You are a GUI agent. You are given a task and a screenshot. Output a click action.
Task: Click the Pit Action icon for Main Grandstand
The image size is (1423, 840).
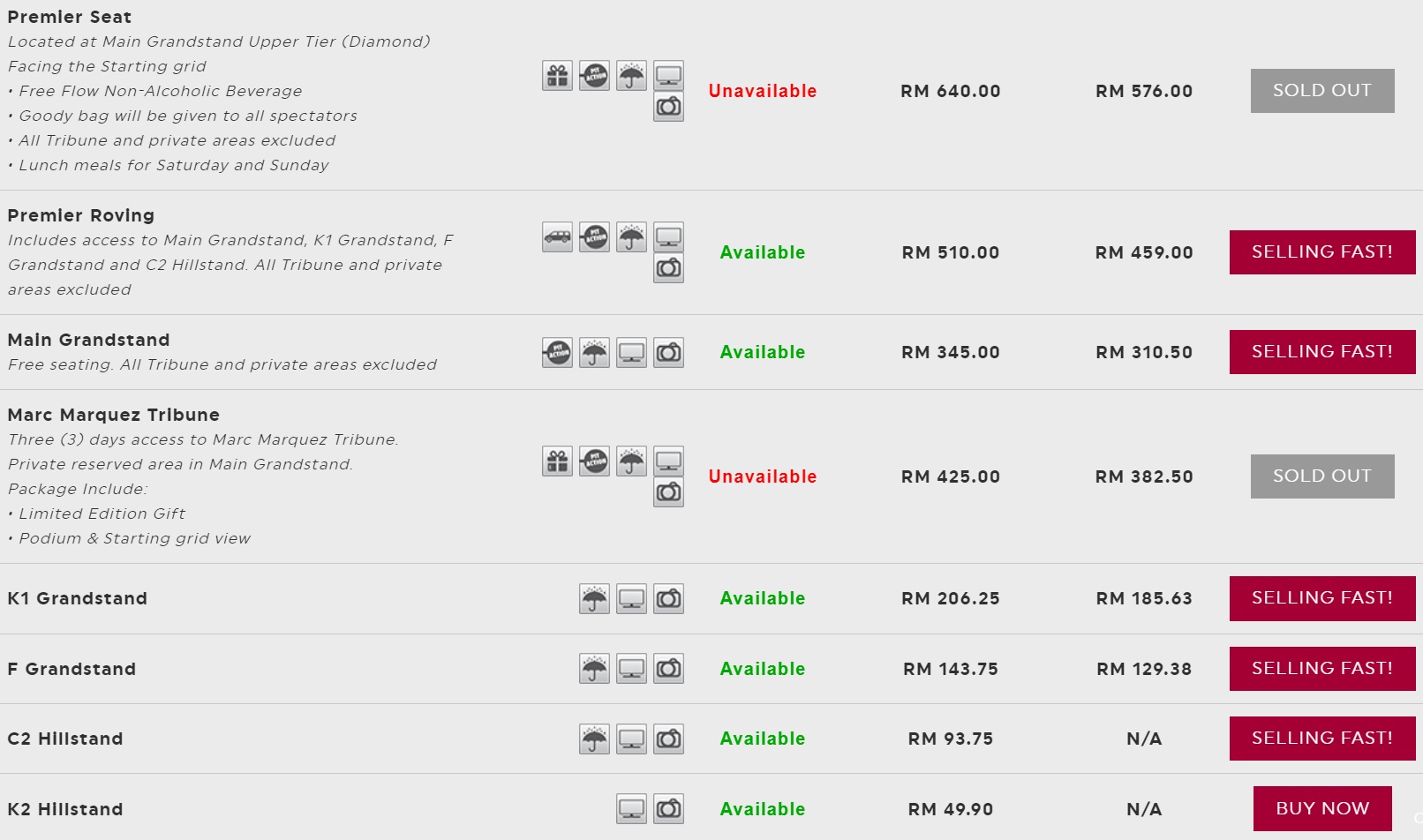click(557, 353)
